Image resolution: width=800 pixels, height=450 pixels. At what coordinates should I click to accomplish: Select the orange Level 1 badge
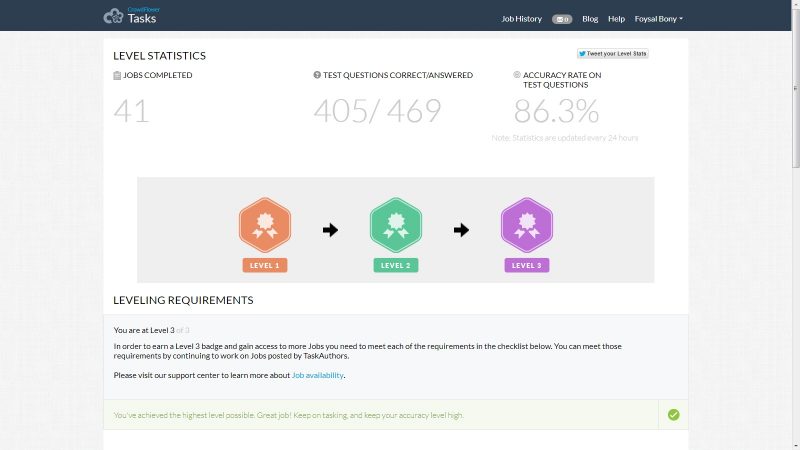click(x=265, y=225)
